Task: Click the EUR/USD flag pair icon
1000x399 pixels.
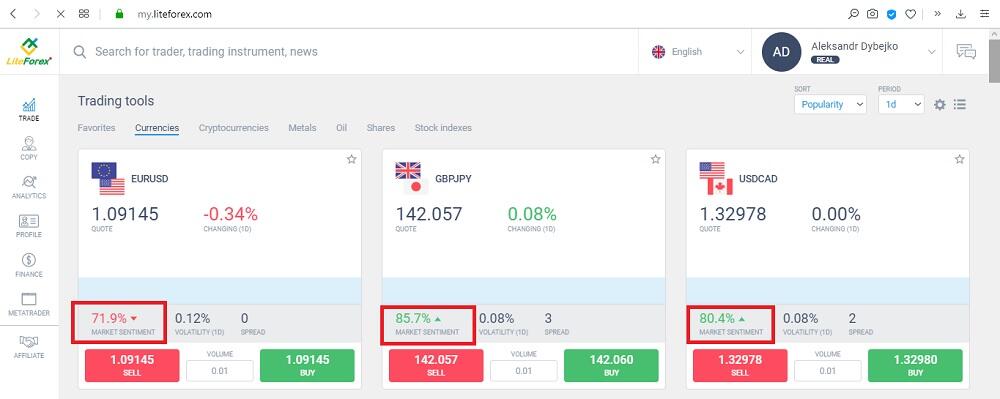Action: click(x=108, y=178)
